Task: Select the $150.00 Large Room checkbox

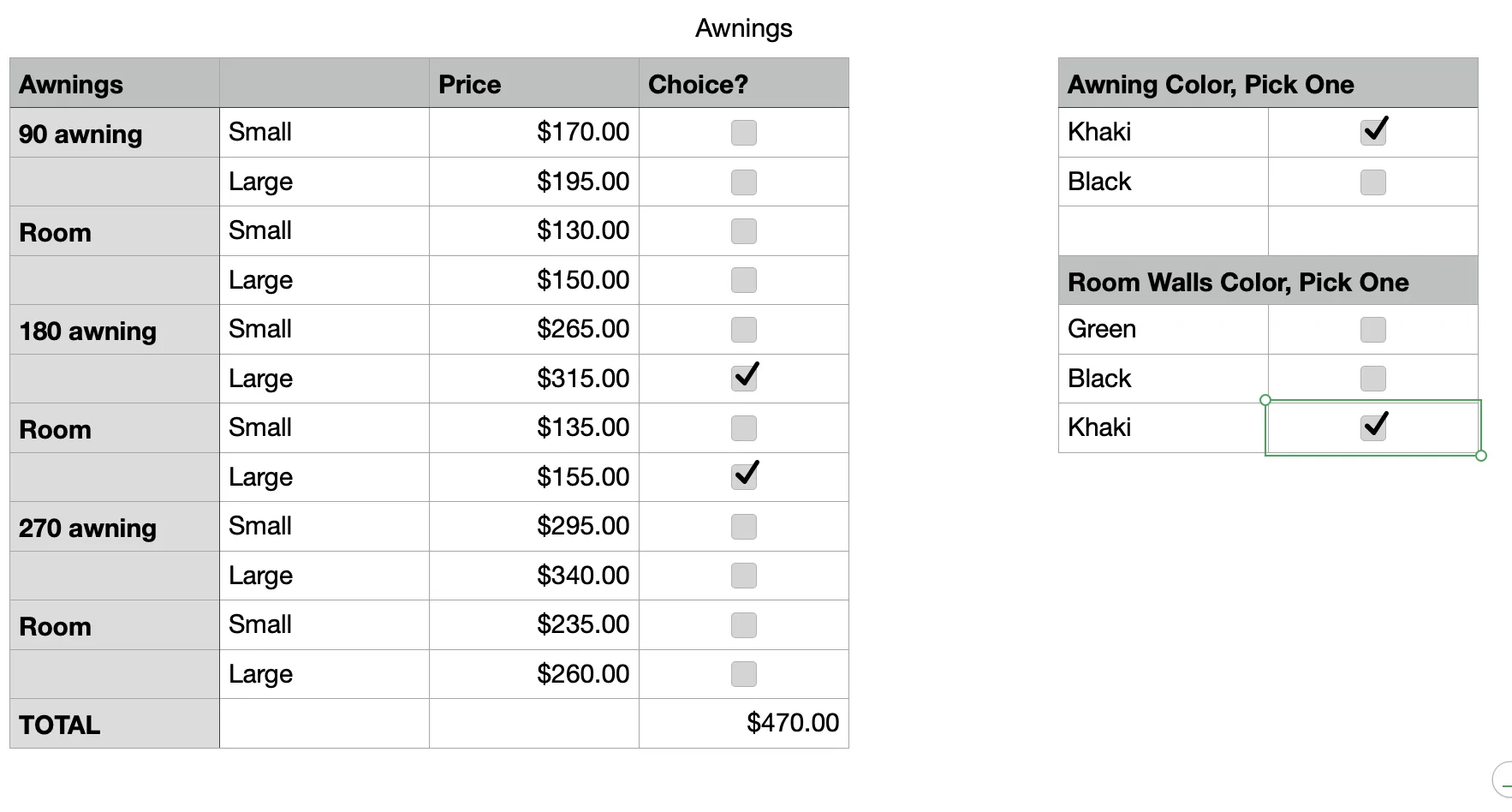Action: (x=743, y=280)
